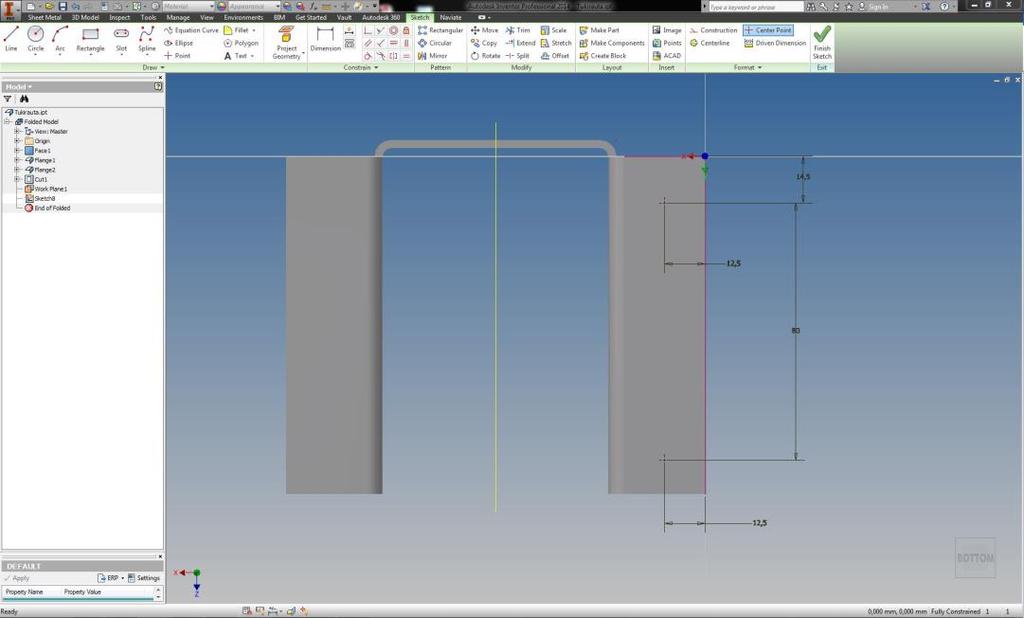Click Finish Sketch button

click(822, 43)
